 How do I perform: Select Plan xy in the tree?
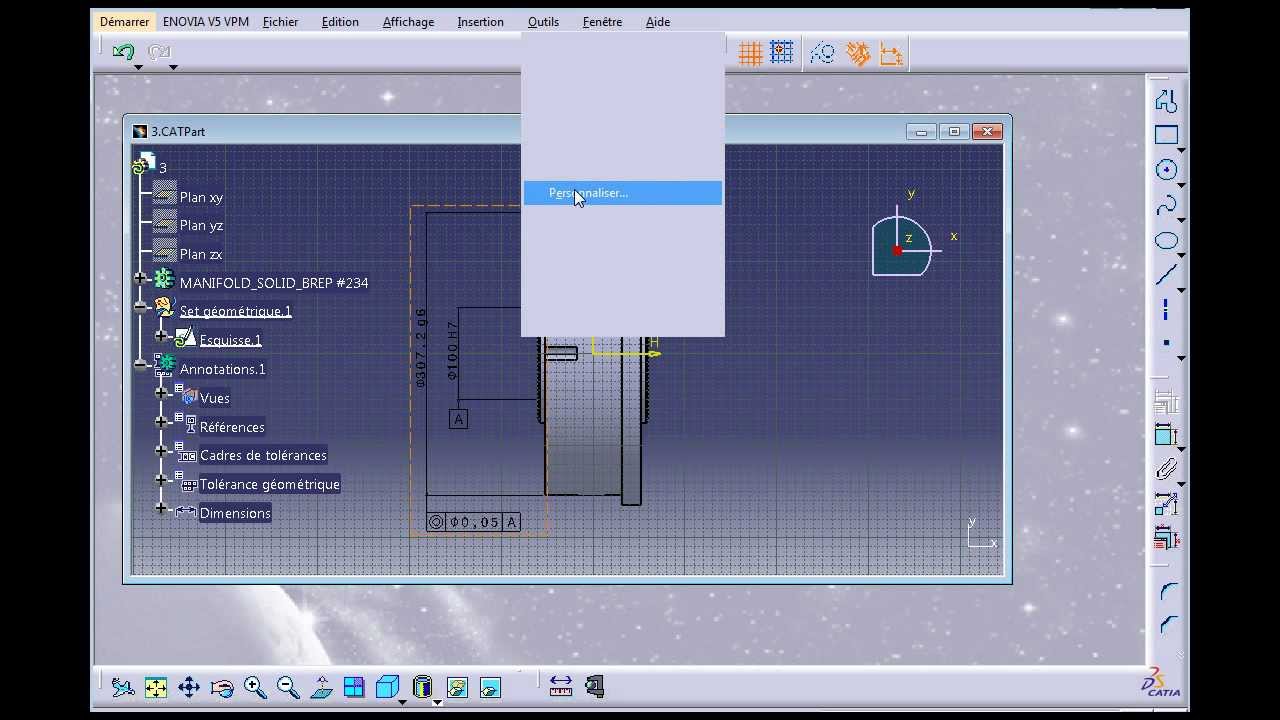[201, 197]
